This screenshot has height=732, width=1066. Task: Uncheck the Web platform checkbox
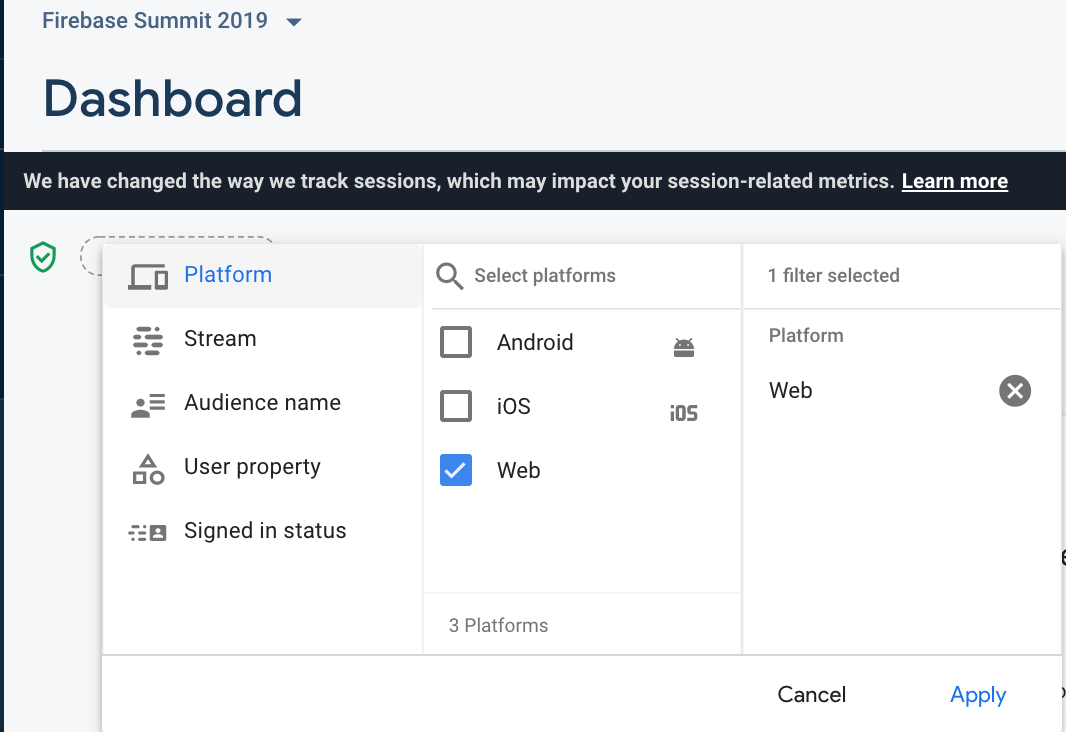pos(456,471)
